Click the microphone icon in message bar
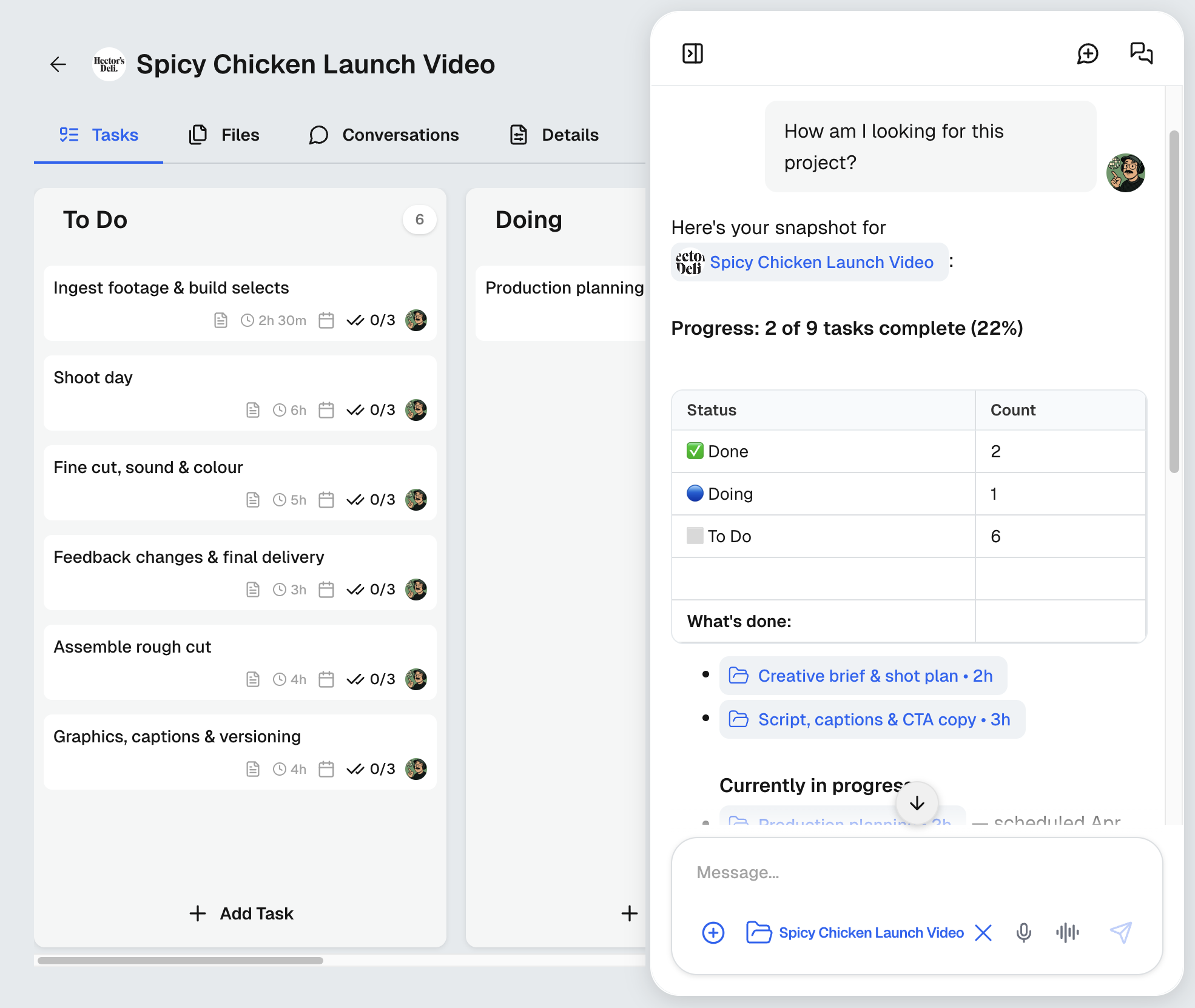The height and width of the screenshot is (1008, 1195). [1023, 933]
